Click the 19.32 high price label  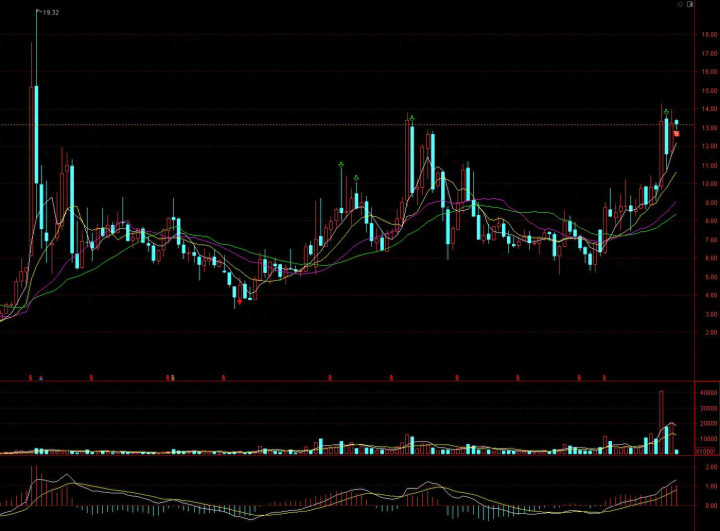[x=51, y=13]
